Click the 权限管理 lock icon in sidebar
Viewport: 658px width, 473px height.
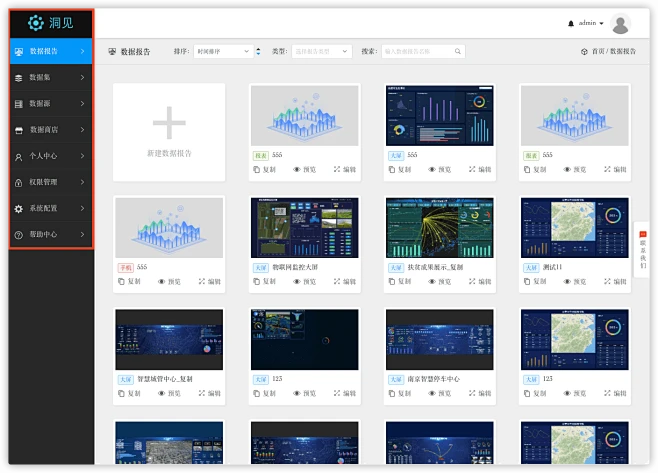click(19, 183)
